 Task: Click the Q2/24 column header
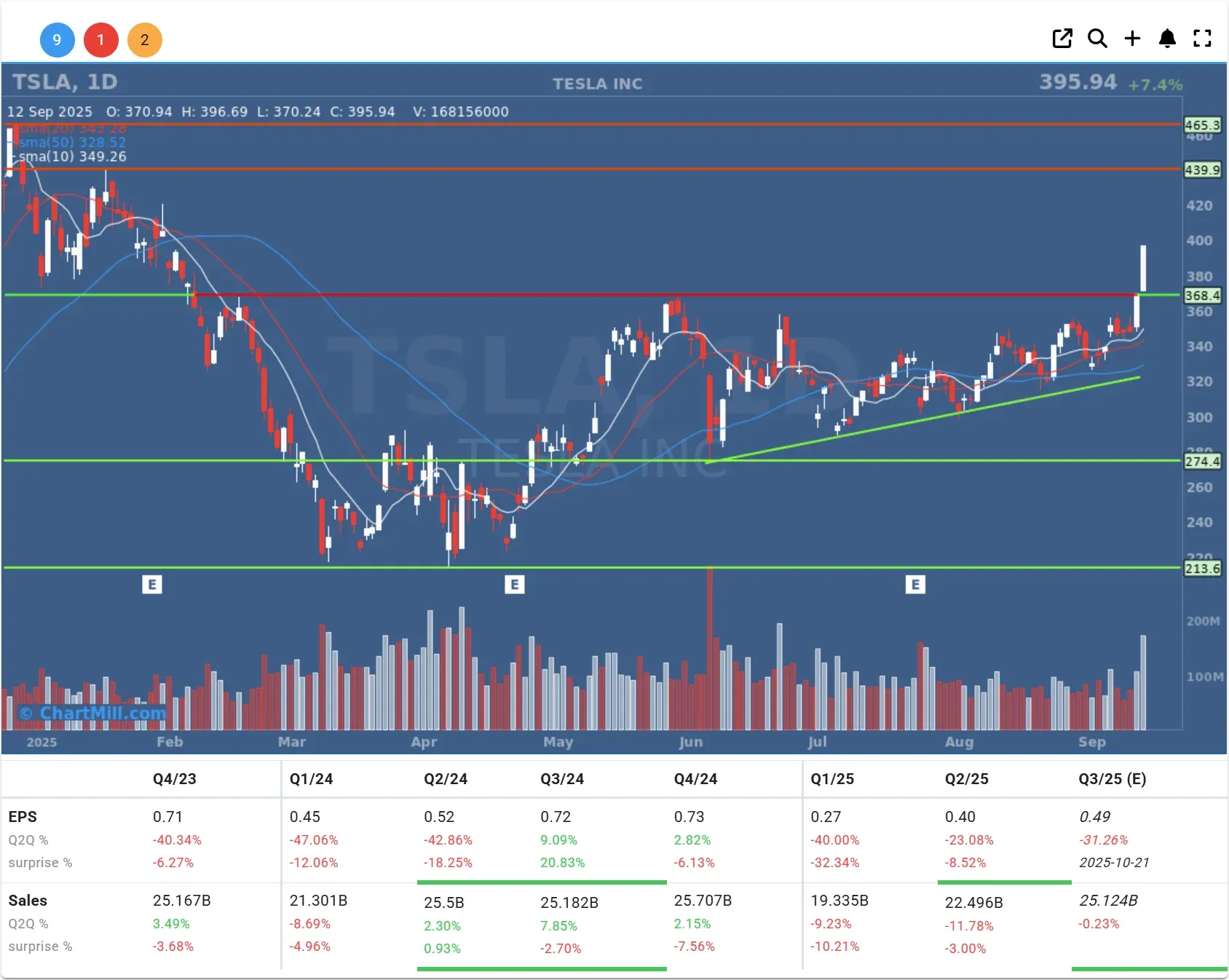446,778
